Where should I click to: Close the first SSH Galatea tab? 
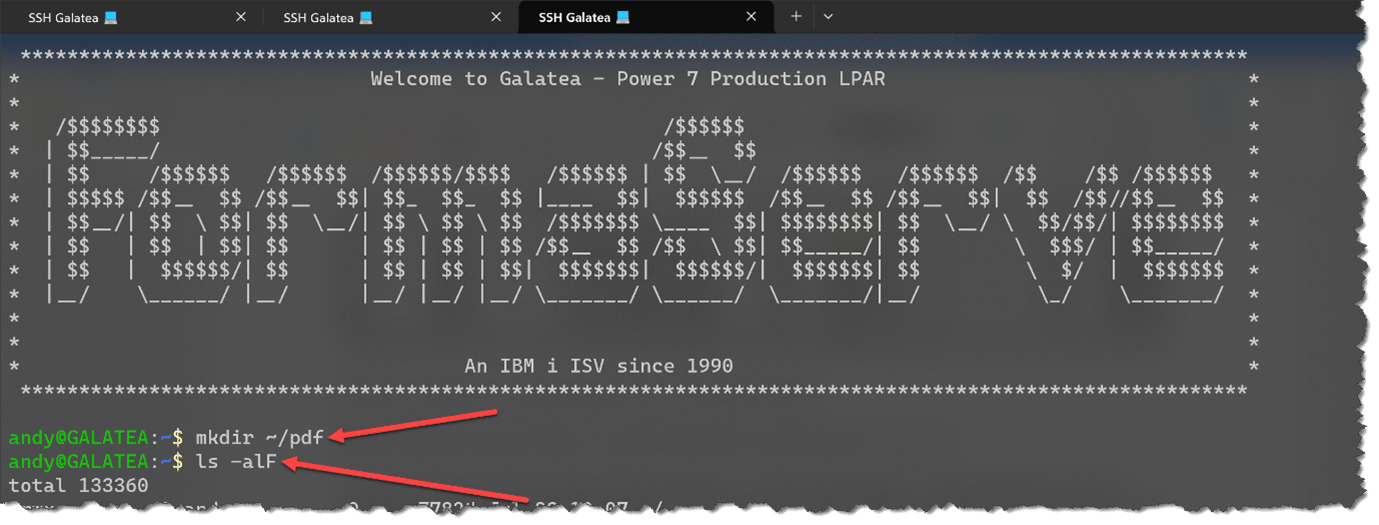coord(240,17)
